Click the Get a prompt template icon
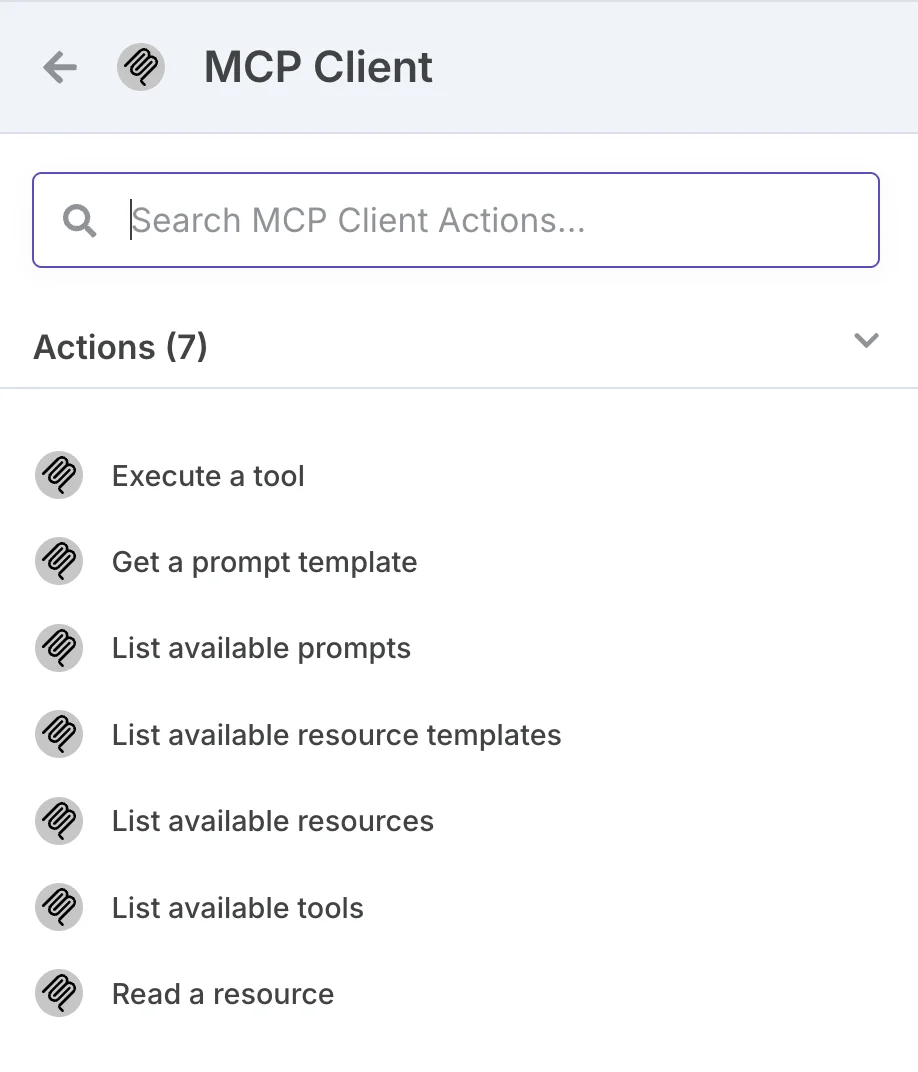The height and width of the screenshot is (1072, 918). pos(59,561)
